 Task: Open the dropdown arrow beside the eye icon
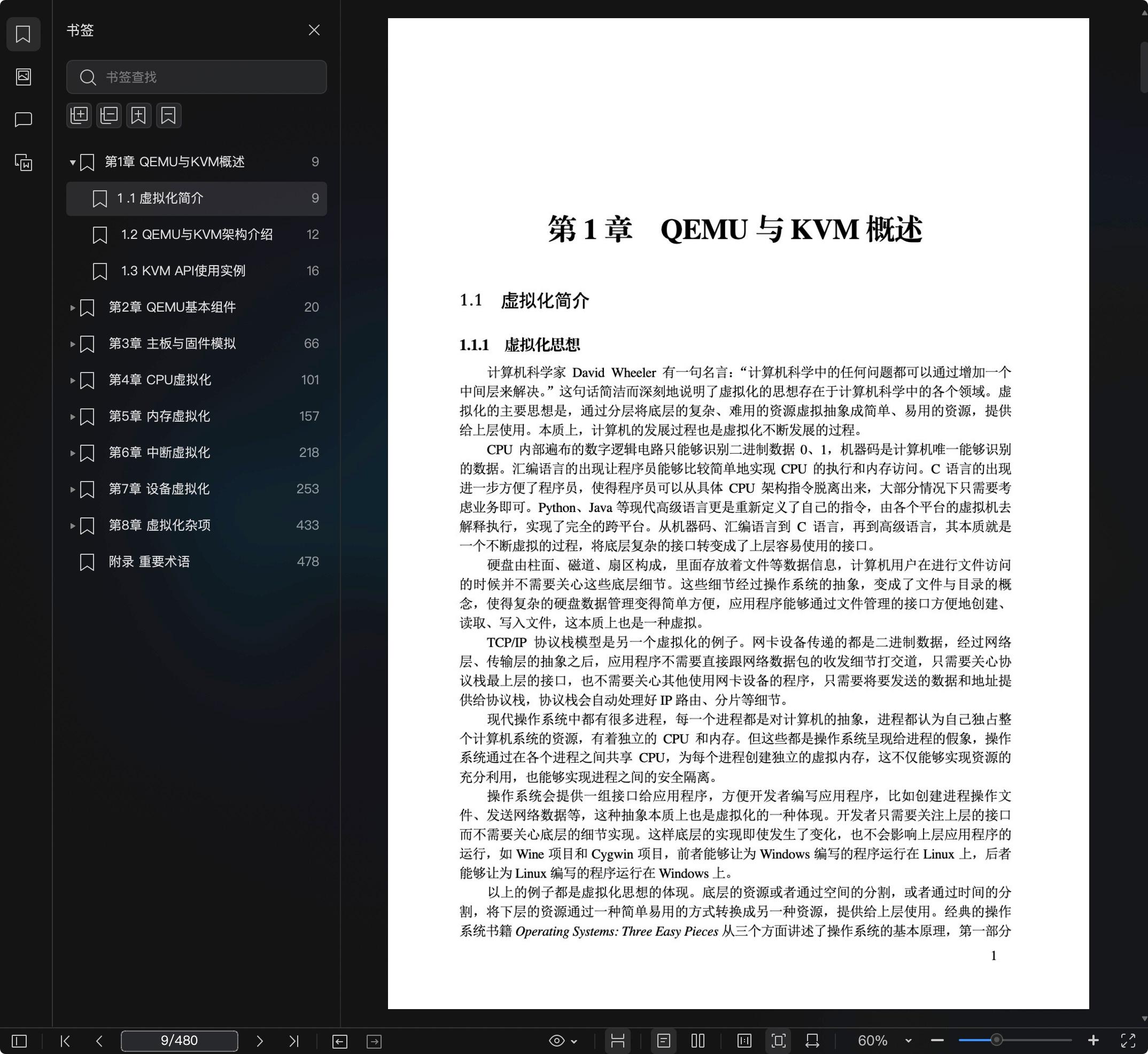(x=575, y=1042)
